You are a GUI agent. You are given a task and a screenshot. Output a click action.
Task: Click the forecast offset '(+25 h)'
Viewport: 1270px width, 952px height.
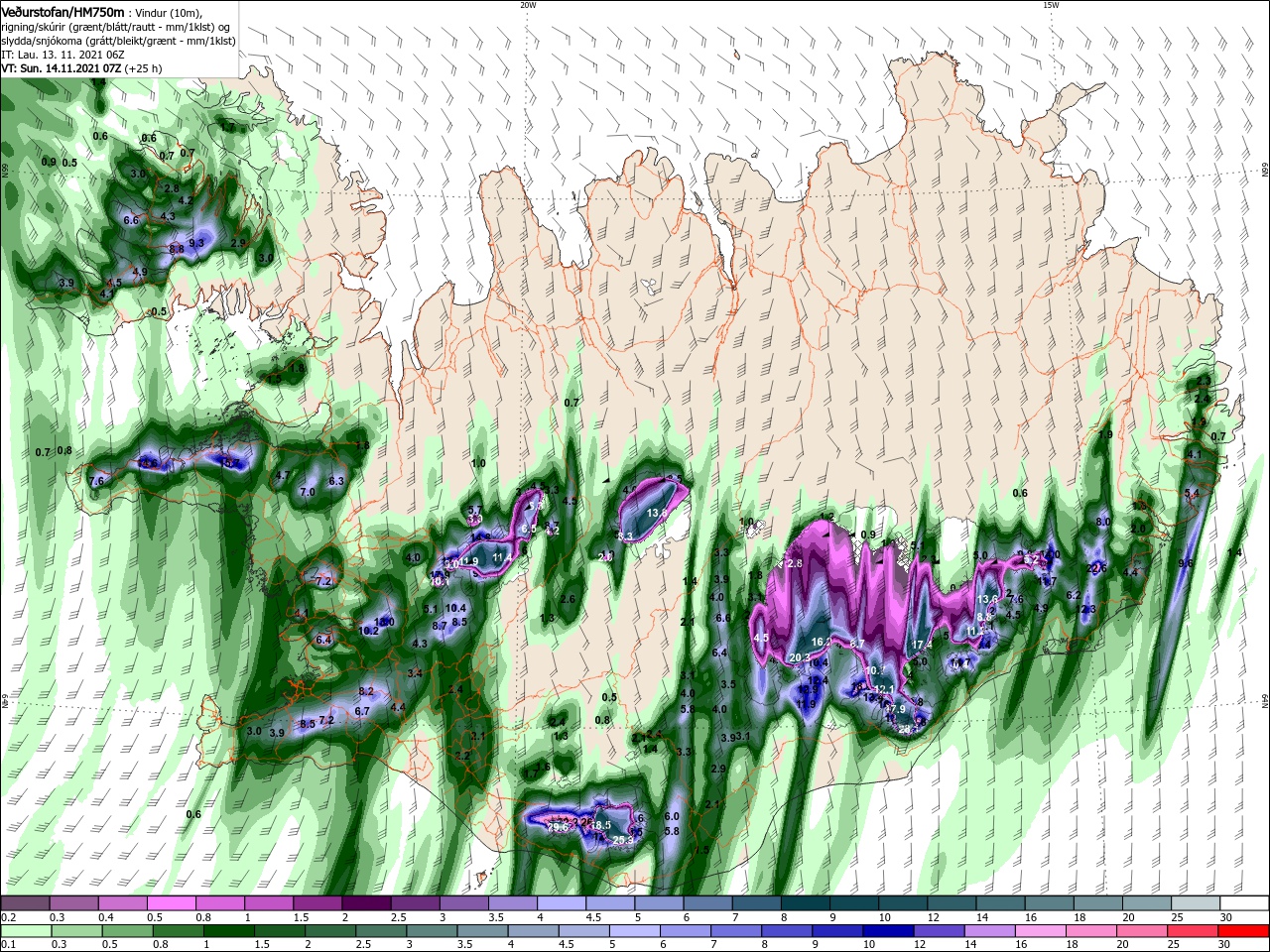coord(144,68)
